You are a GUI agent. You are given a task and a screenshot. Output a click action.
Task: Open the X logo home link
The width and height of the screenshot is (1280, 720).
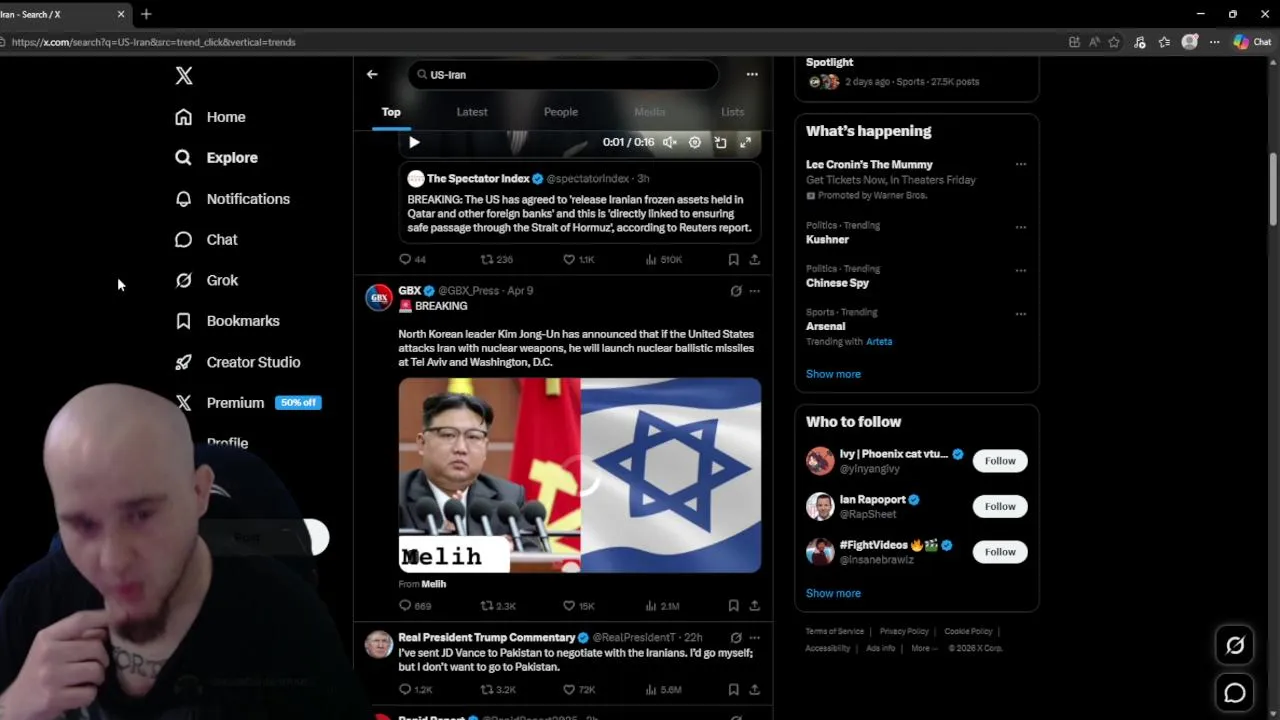[184, 76]
